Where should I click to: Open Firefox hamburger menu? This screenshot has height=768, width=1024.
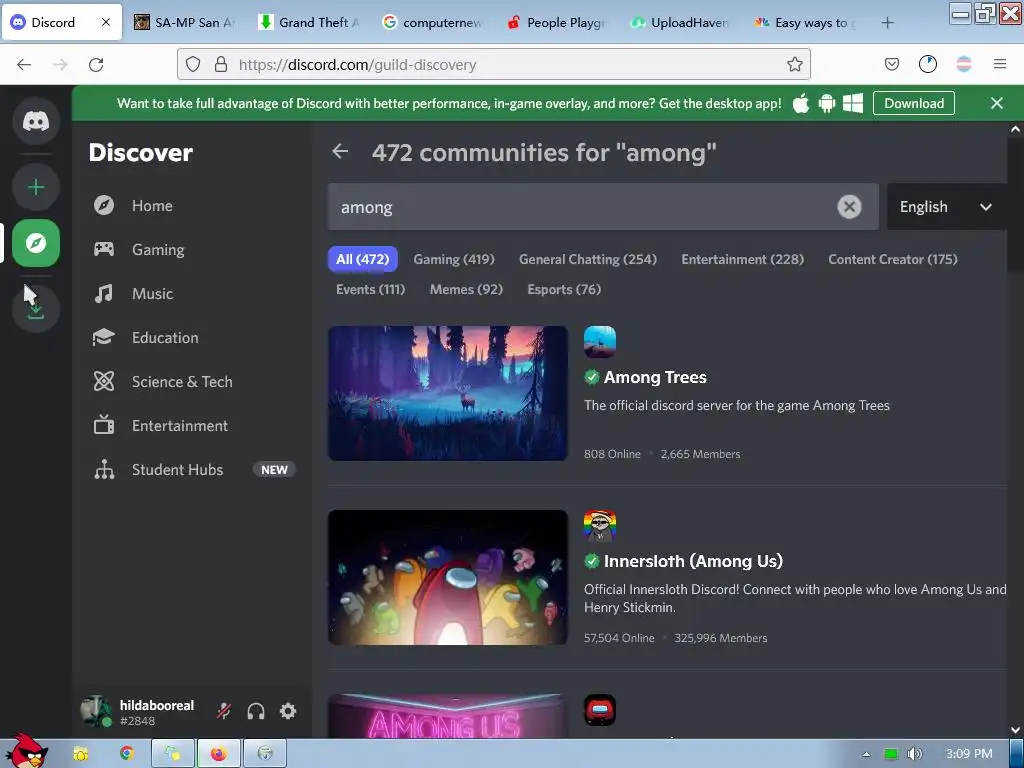point(1000,64)
